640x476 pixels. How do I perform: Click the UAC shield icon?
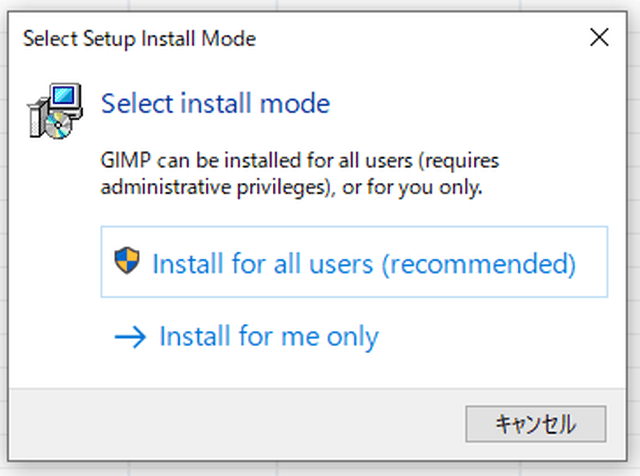click(127, 260)
